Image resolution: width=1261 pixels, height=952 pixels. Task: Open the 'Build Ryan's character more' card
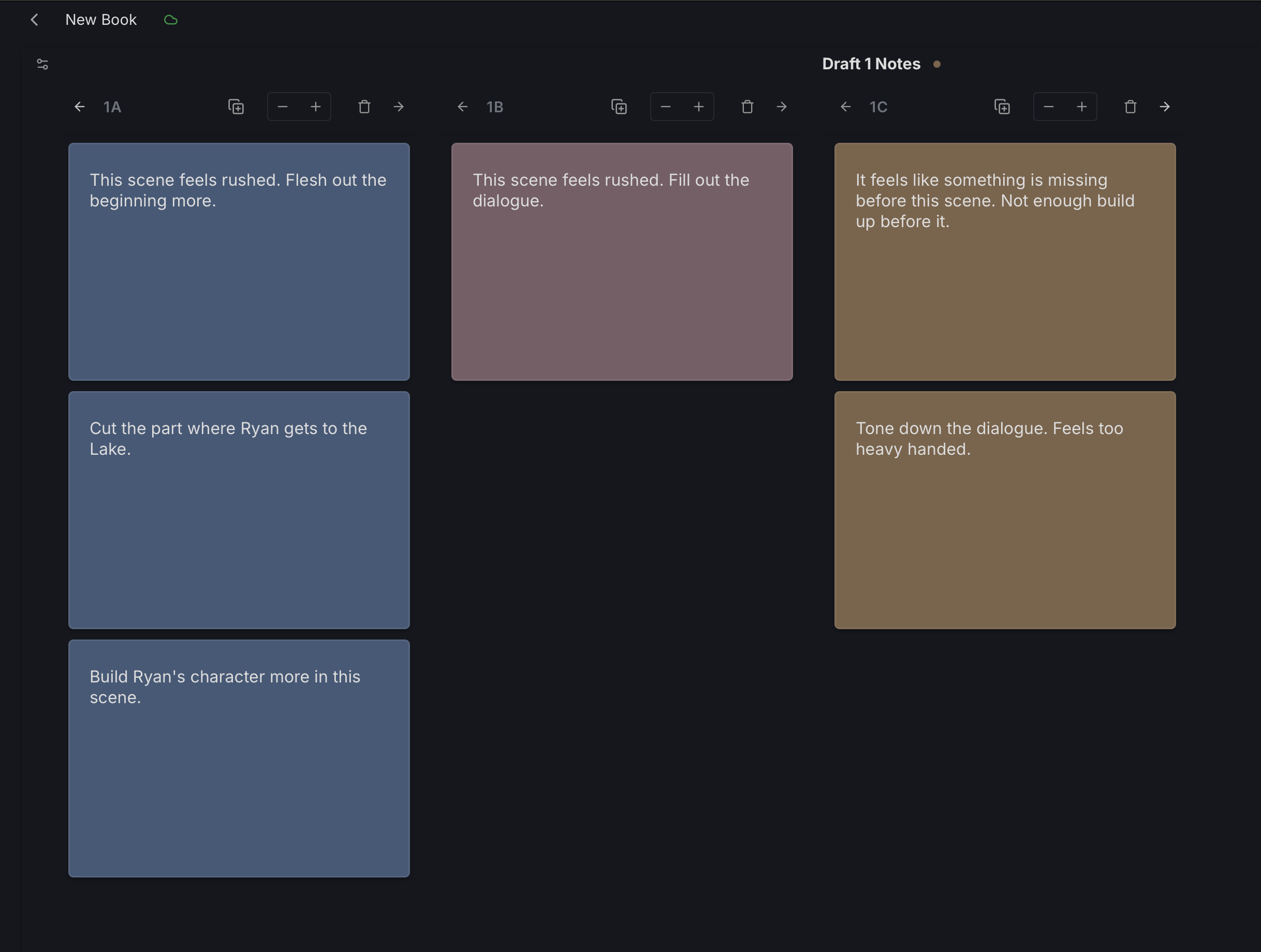pyautogui.click(x=239, y=758)
